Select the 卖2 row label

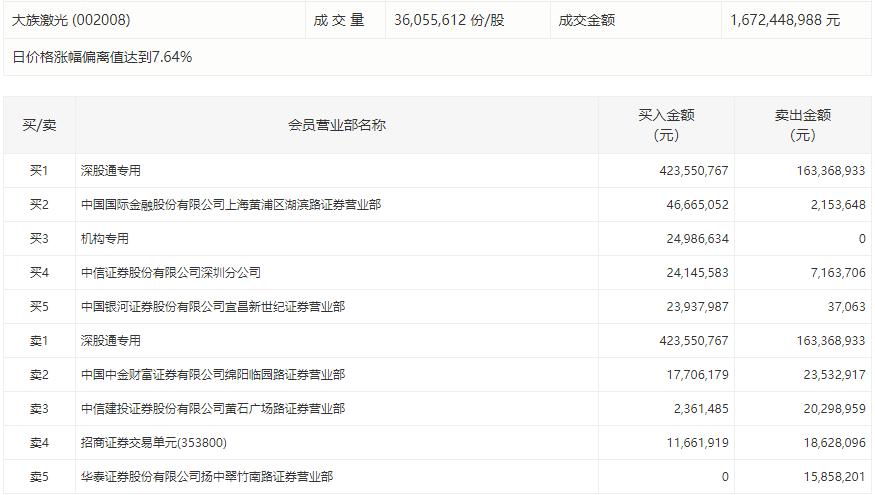[x=39, y=375]
